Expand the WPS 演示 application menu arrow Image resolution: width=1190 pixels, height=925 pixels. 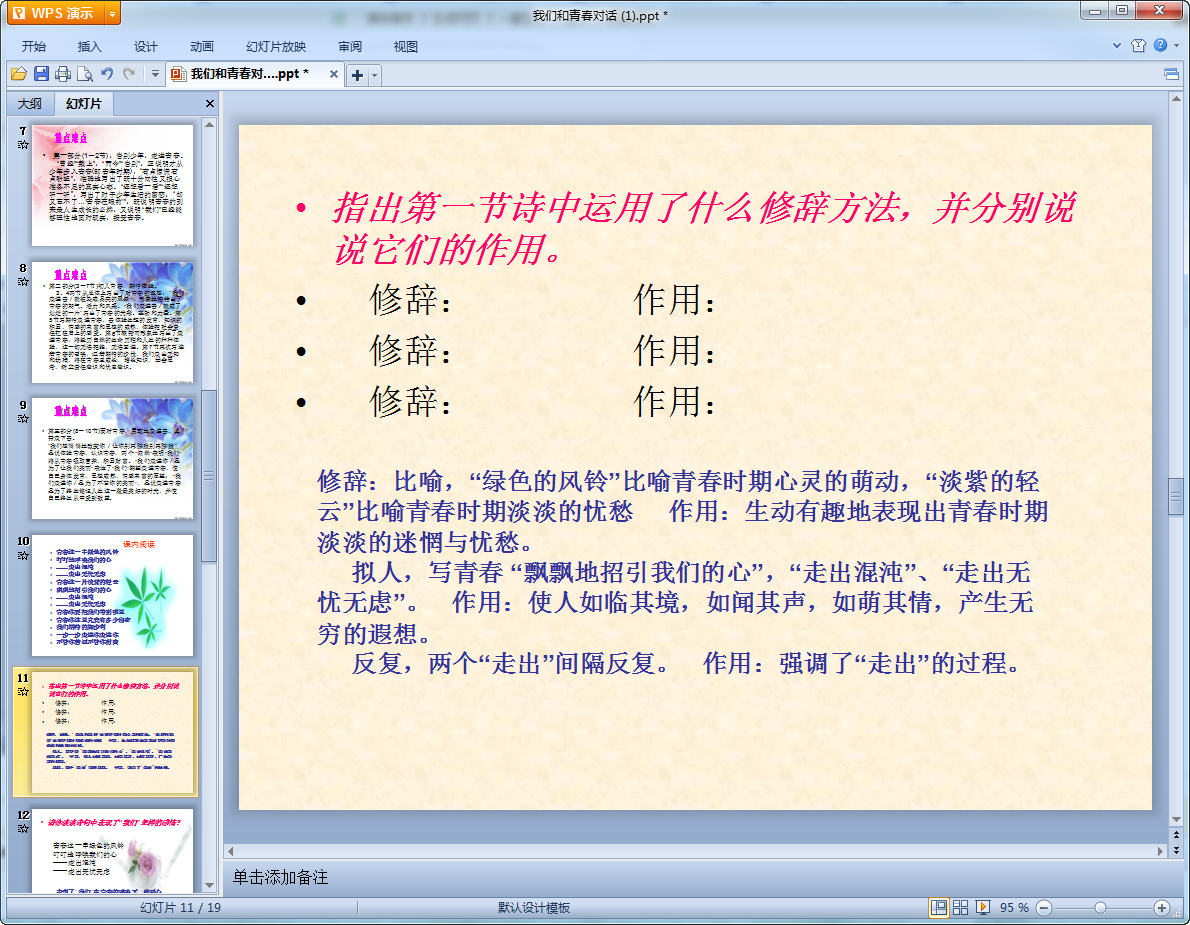112,14
